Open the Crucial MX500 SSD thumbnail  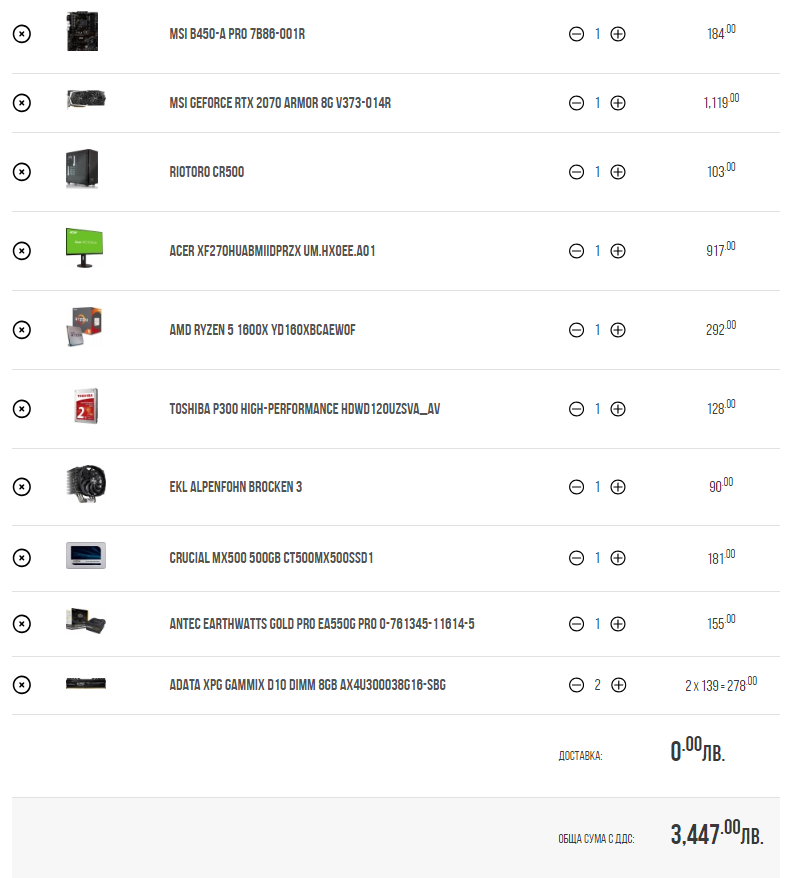coord(86,555)
